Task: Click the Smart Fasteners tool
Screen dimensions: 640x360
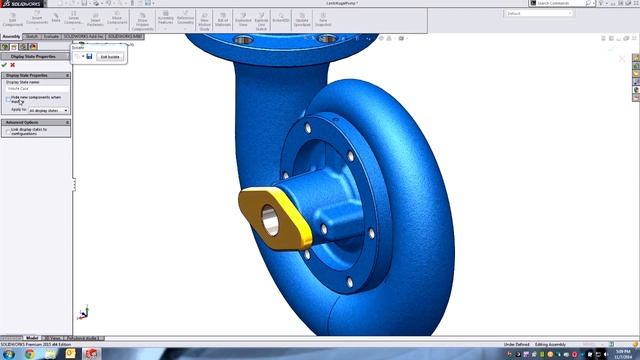Action: click(95, 20)
